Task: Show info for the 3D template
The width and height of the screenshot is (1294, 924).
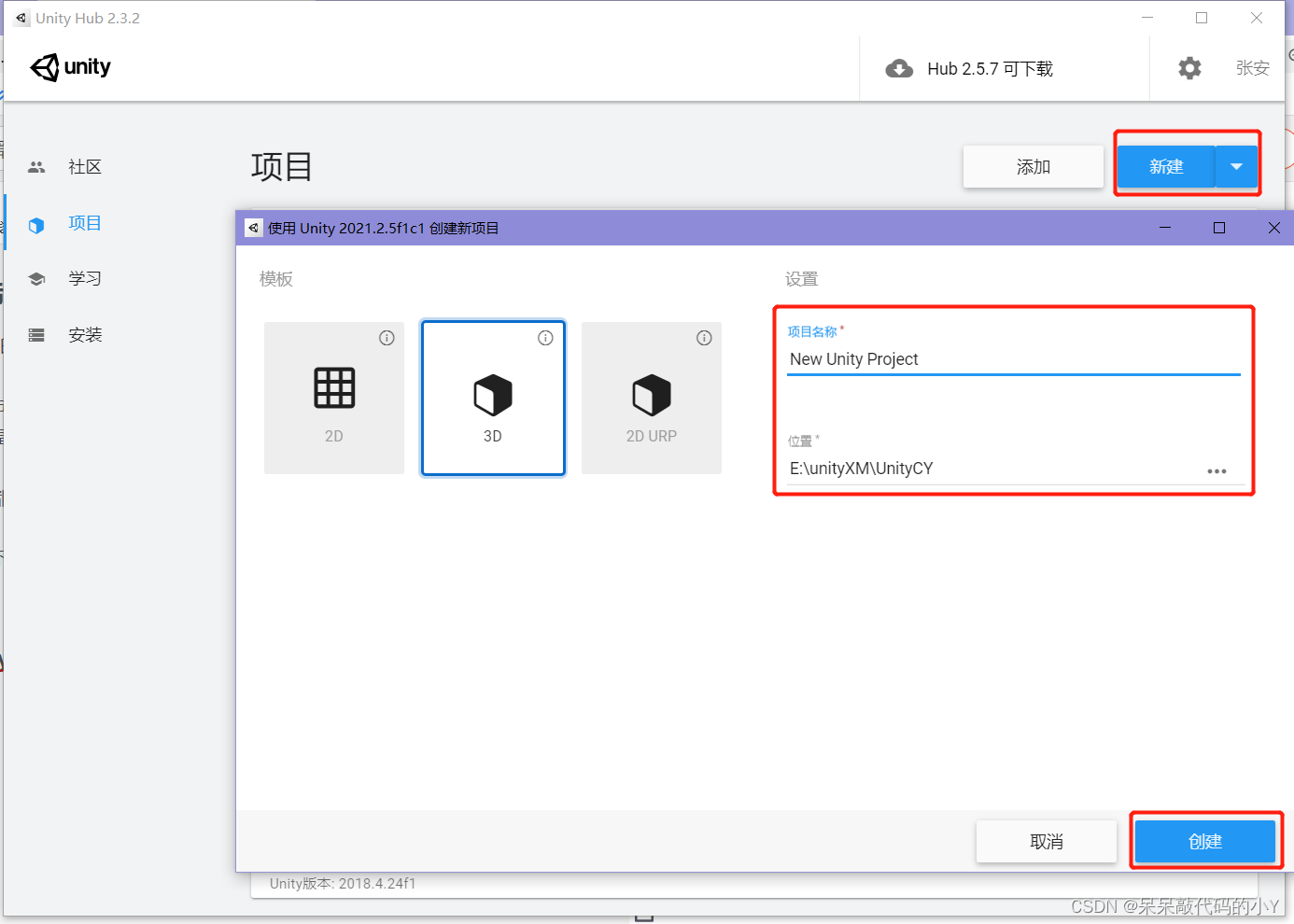Action: (545, 338)
